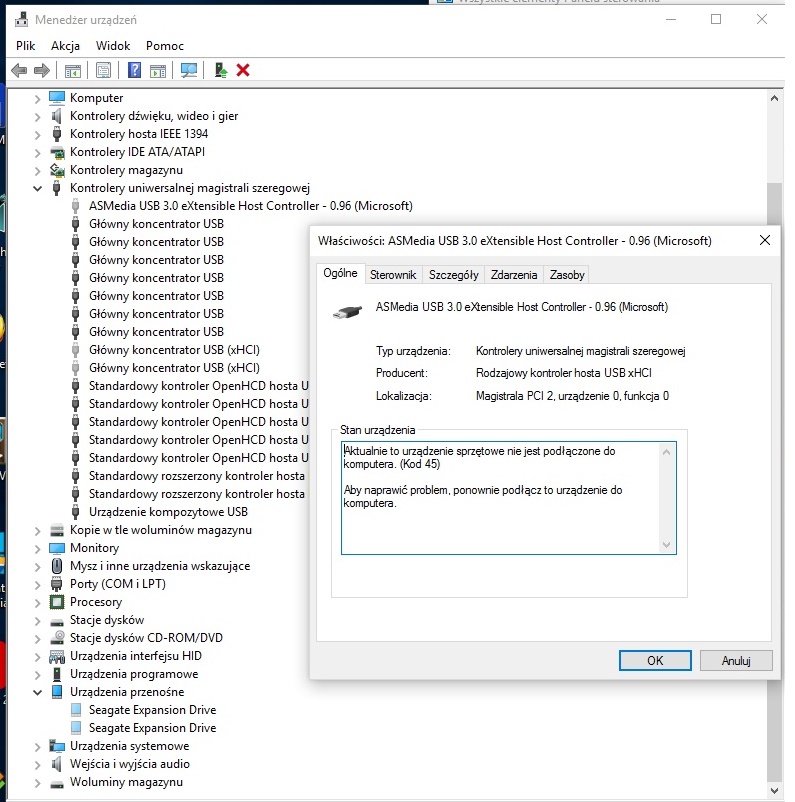Click the Urządzenia systemowe icon
Image resolution: width=795 pixels, height=802 pixels.
(57, 746)
